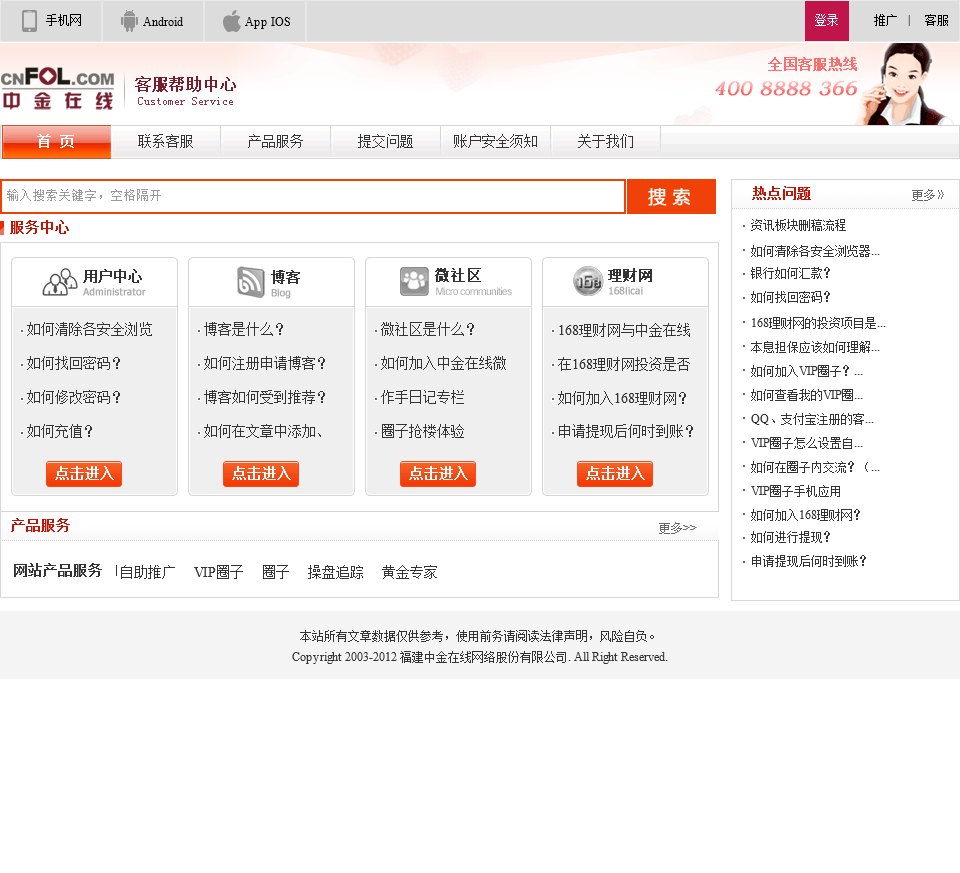This screenshot has width=960, height=873.
Task: Open 如何注册申请博客？ link
Action: click(264, 364)
